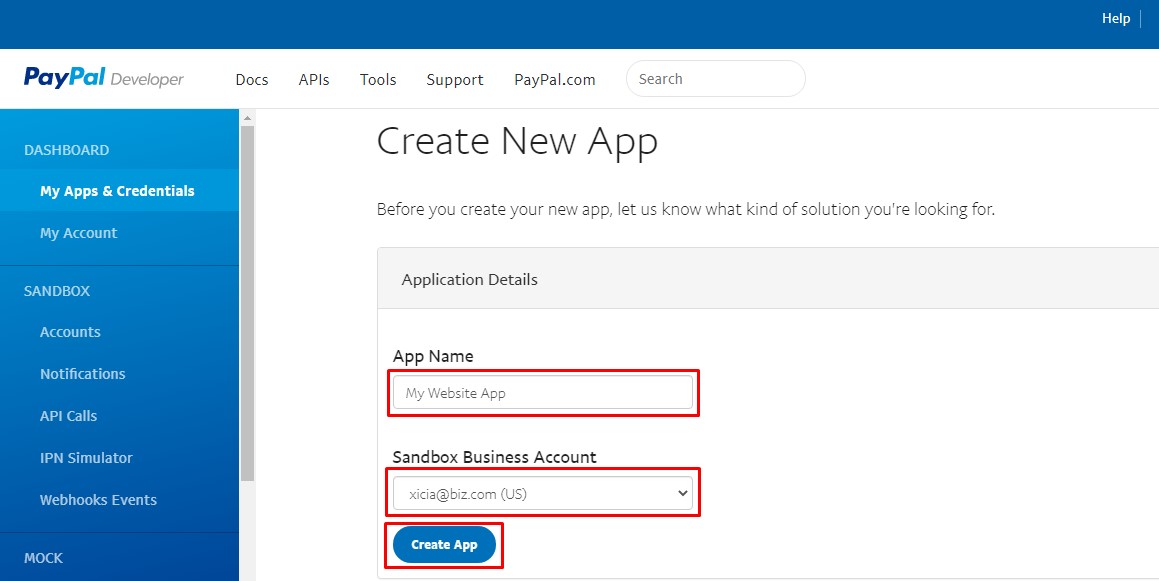
Task: Select My Apps & Credentials in the sidebar
Action: [x=117, y=191]
